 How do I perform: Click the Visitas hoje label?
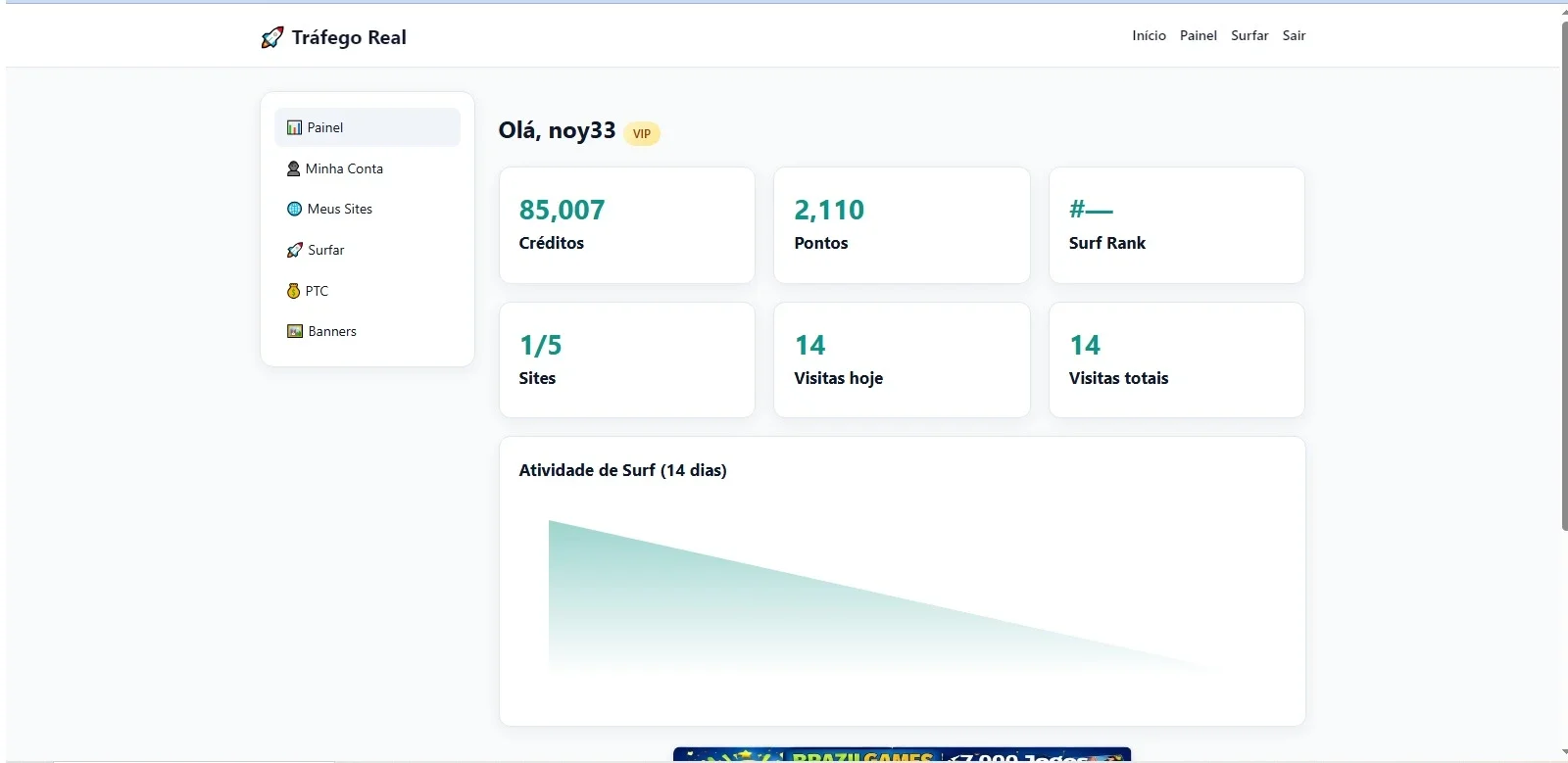[x=838, y=378]
